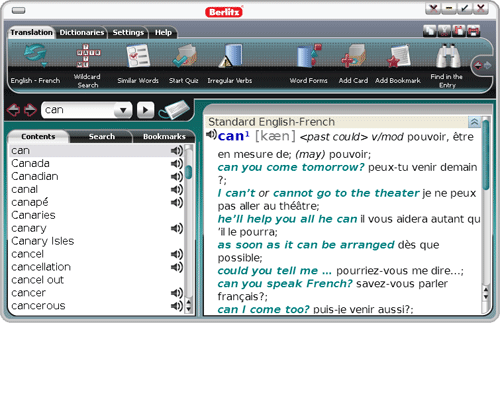The width and height of the screenshot is (500, 405).
Task: Open the Similar Words tool
Action: pos(138,63)
